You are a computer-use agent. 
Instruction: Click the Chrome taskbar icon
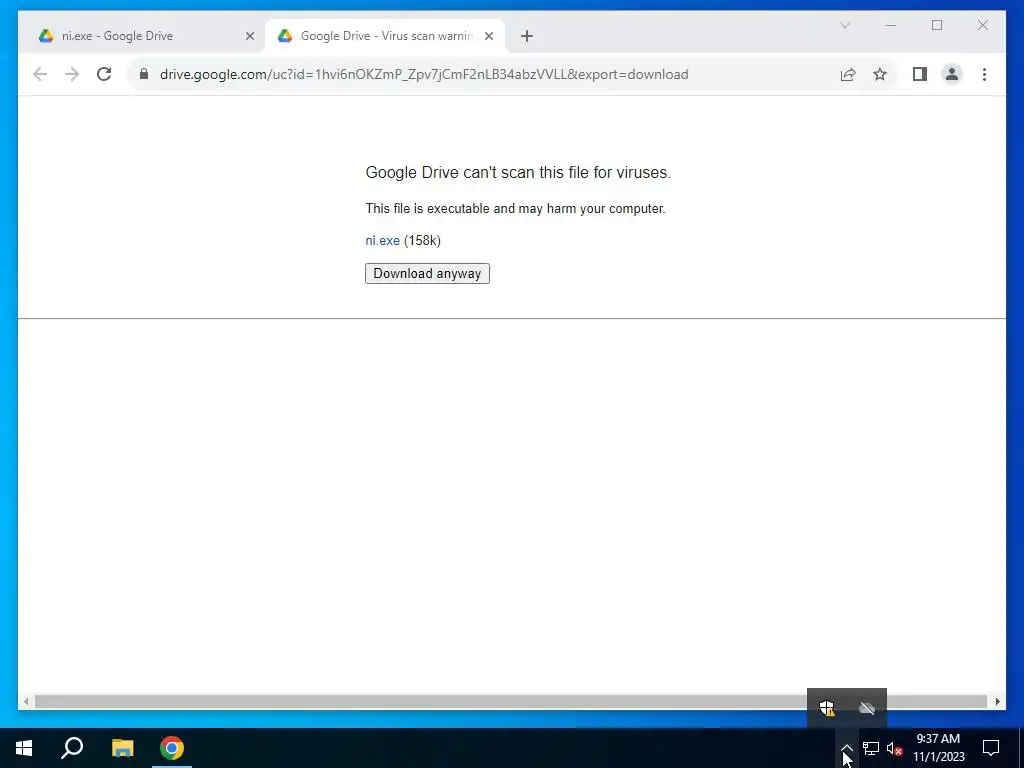click(x=172, y=748)
